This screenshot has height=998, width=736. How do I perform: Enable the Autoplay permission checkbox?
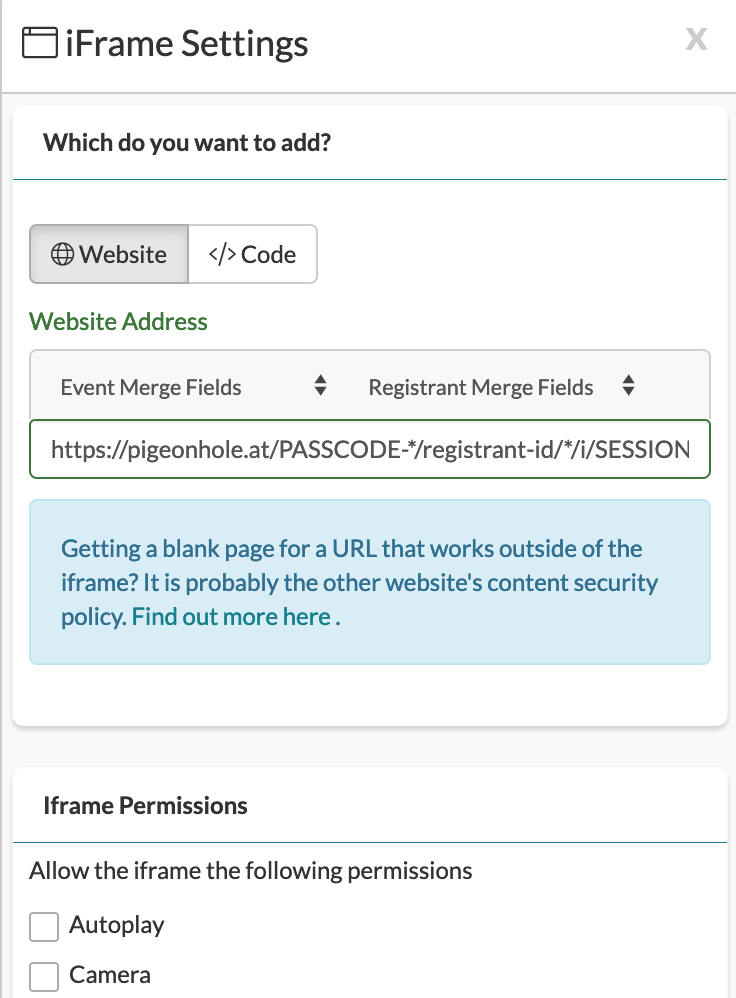click(44, 927)
